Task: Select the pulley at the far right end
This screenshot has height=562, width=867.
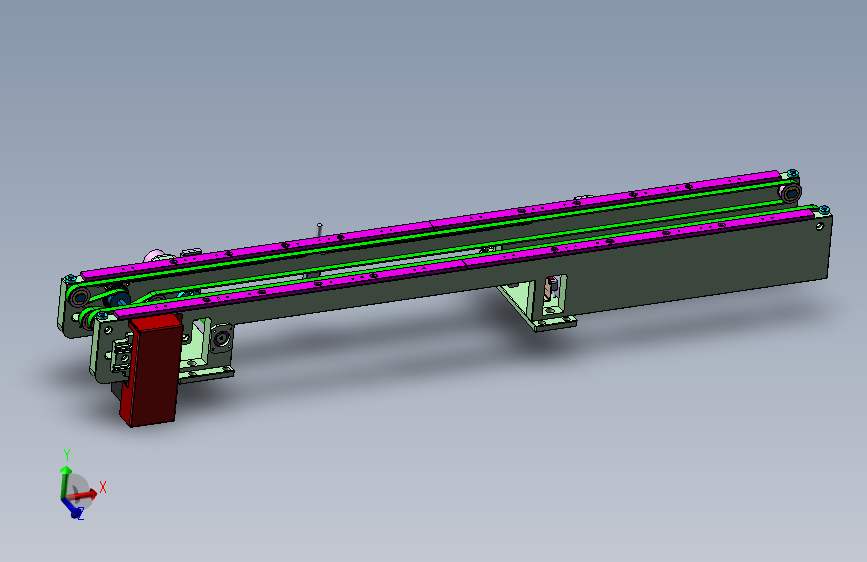Action: 791,193
